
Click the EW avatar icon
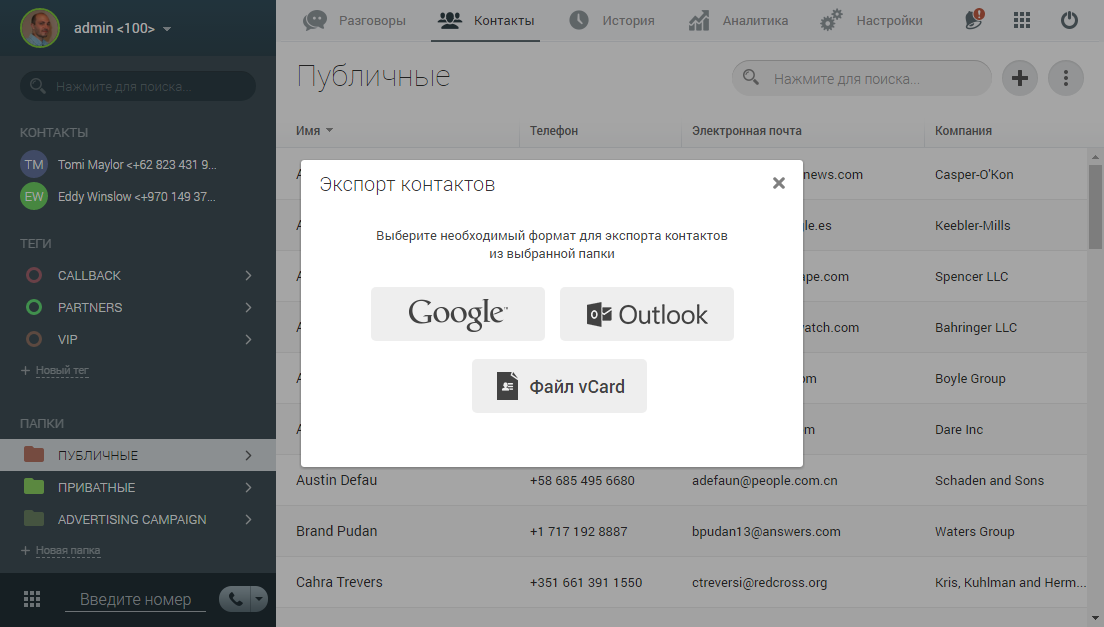(x=34, y=196)
